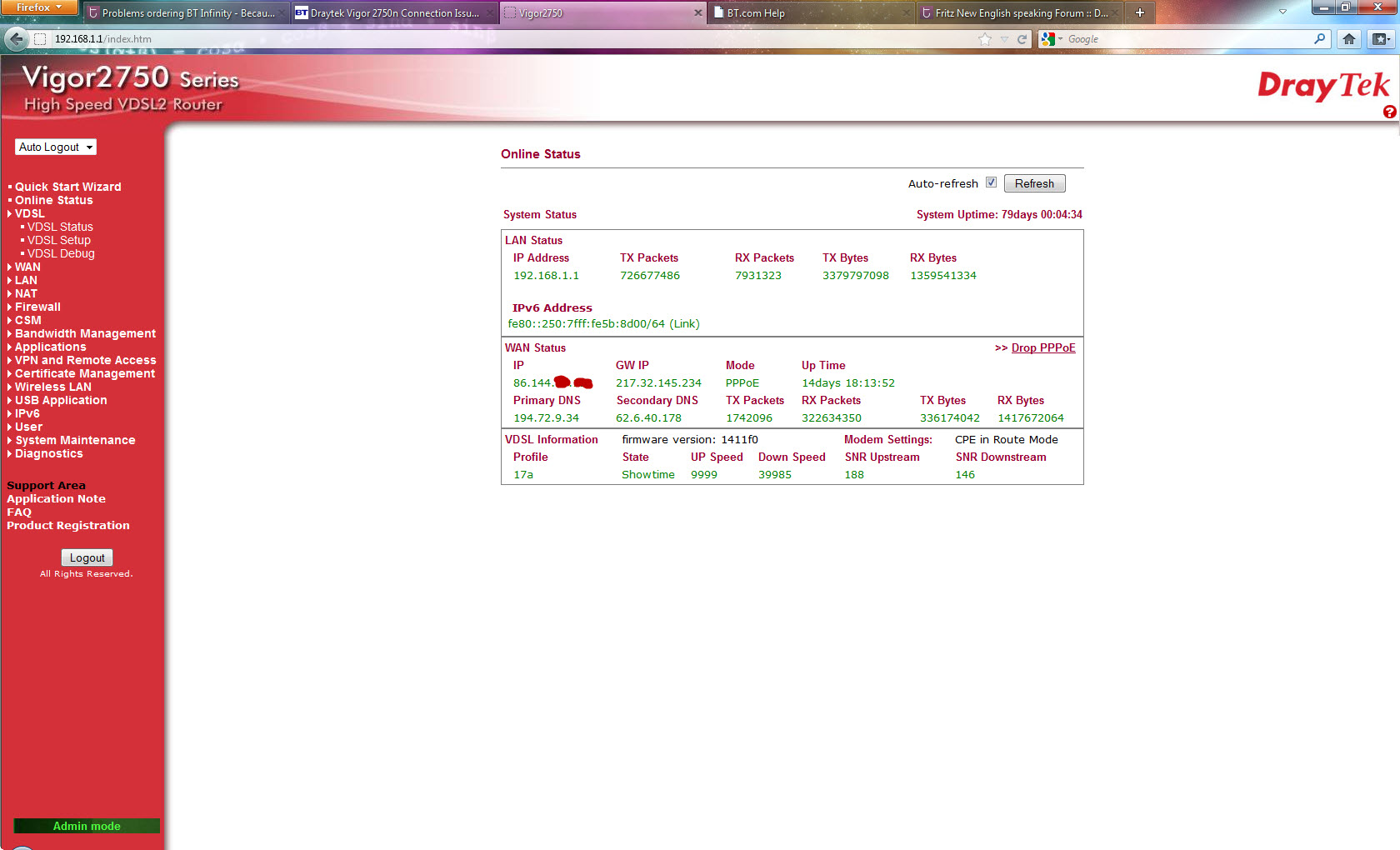1400x850 pixels.
Task: Open a new tab with plus icon
Action: tap(1140, 12)
